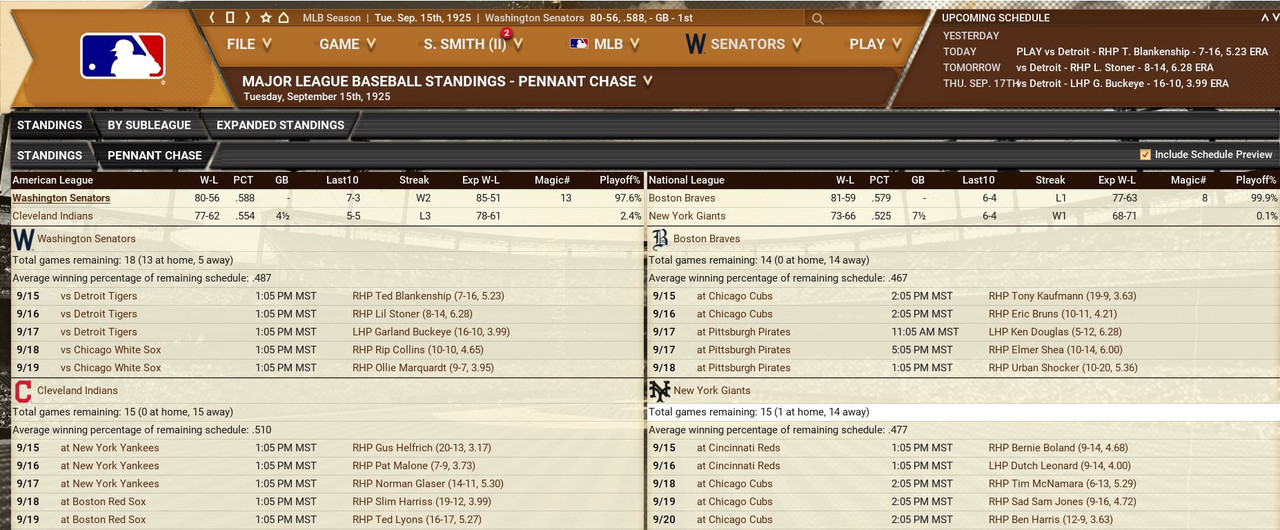Click the page icon between navigation arrows
Screen dimensions: 1280x530
click(230, 18)
